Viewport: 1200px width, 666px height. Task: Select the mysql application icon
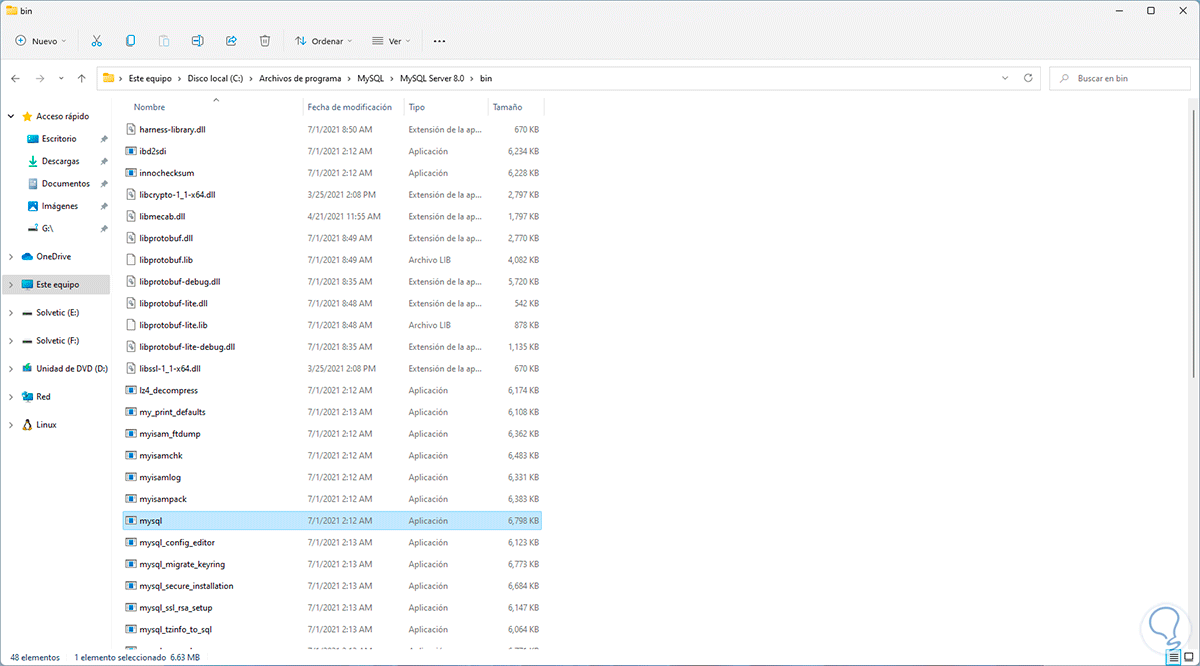pyautogui.click(x=130, y=521)
